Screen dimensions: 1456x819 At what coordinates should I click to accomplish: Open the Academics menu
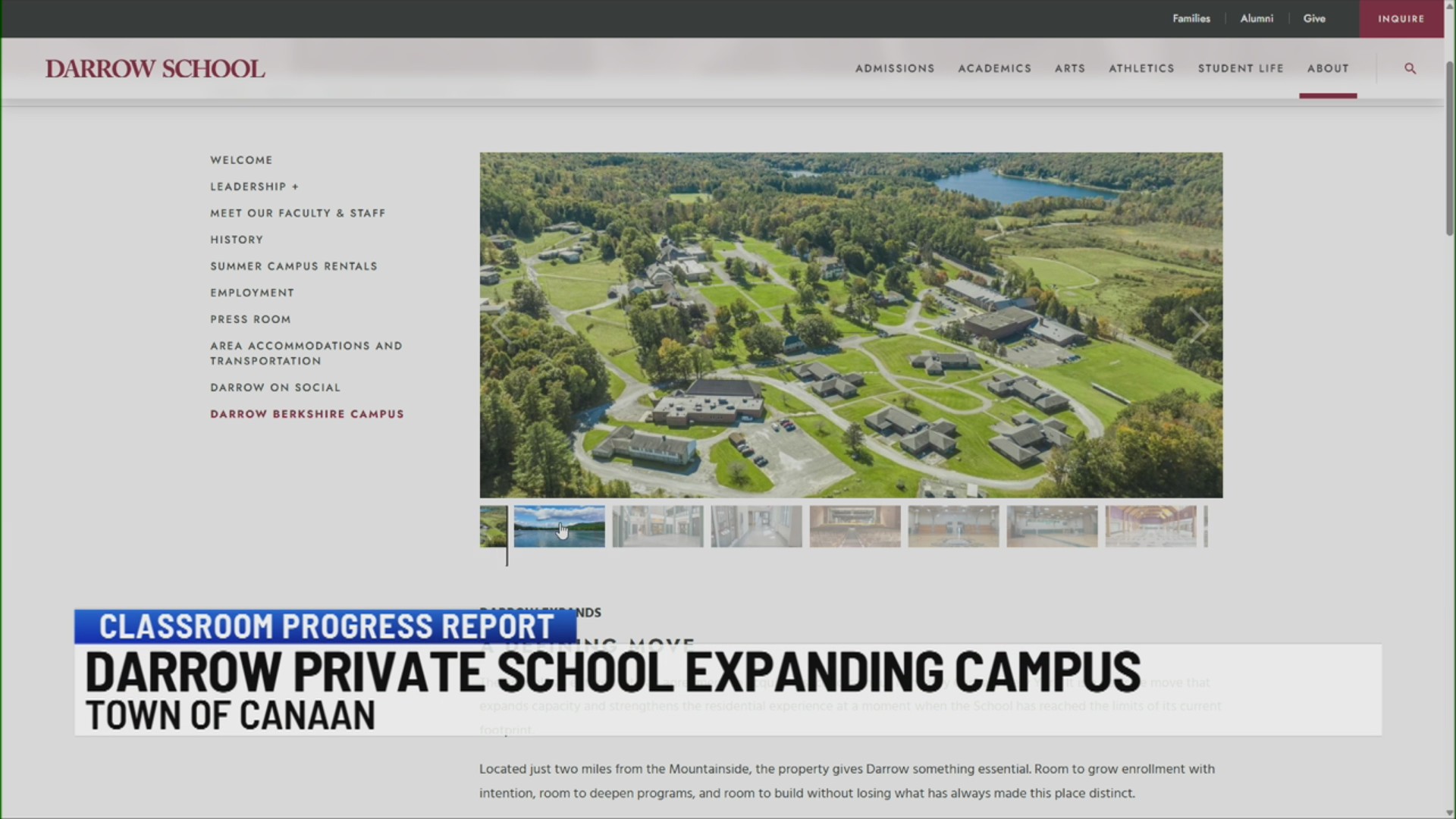point(994,68)
